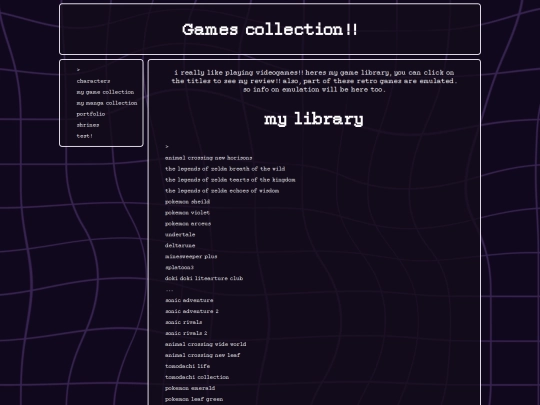540x405 pixels.
Task: Select animal crossing wide world entry
Action: click(x=206, y=344)
